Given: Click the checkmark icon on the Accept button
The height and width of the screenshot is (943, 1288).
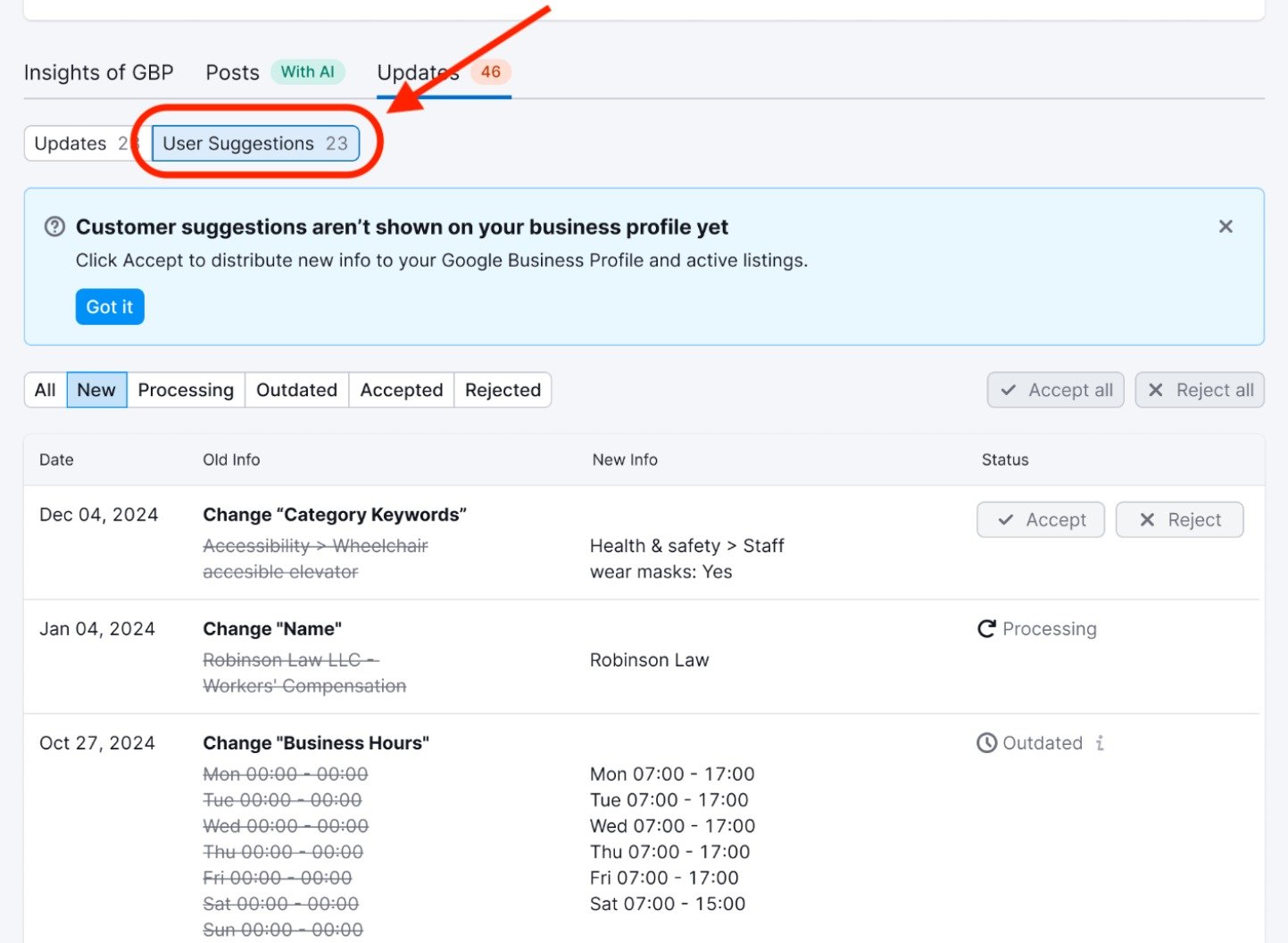Looking at the screenshot, I should pos(1007,519).
